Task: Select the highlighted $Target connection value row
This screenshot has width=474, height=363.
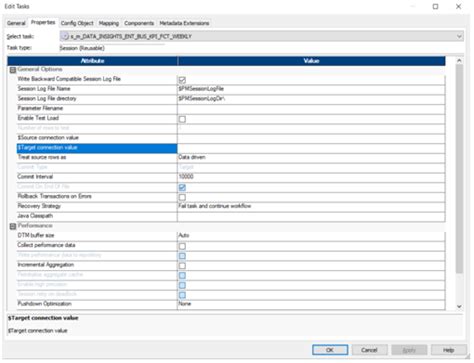Action: point(97,148)
